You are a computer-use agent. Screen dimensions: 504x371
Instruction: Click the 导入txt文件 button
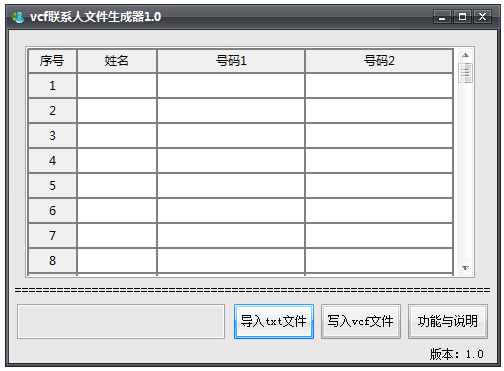click(274, 321)
